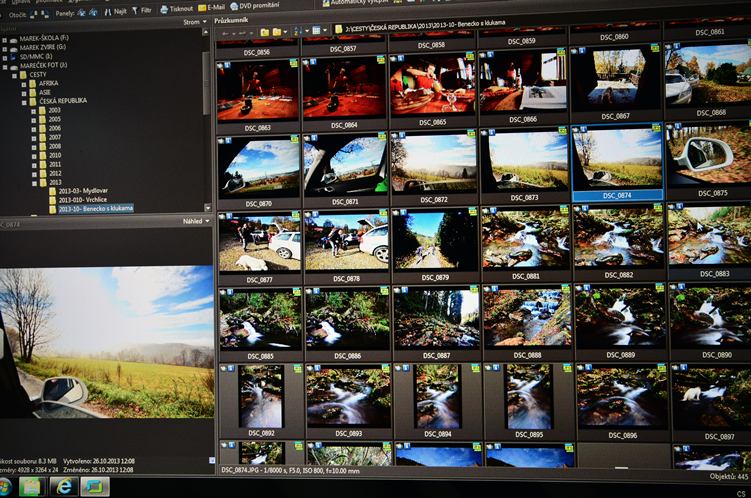Open the sort order dropdown arrow
The image size is (751, 498).
click(x=307, y=31)
